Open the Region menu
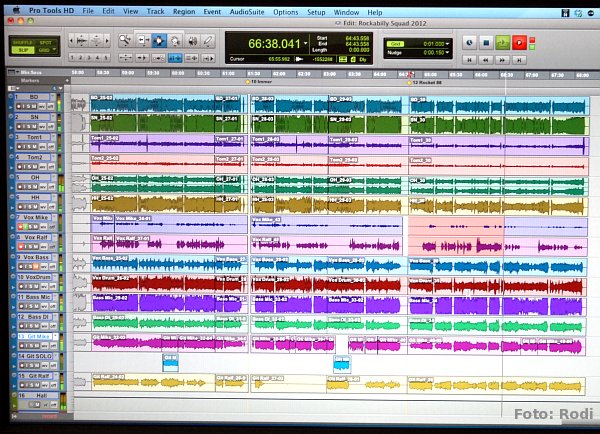The image size is (600, 434). pyautogui.click(x=184, y=11)
